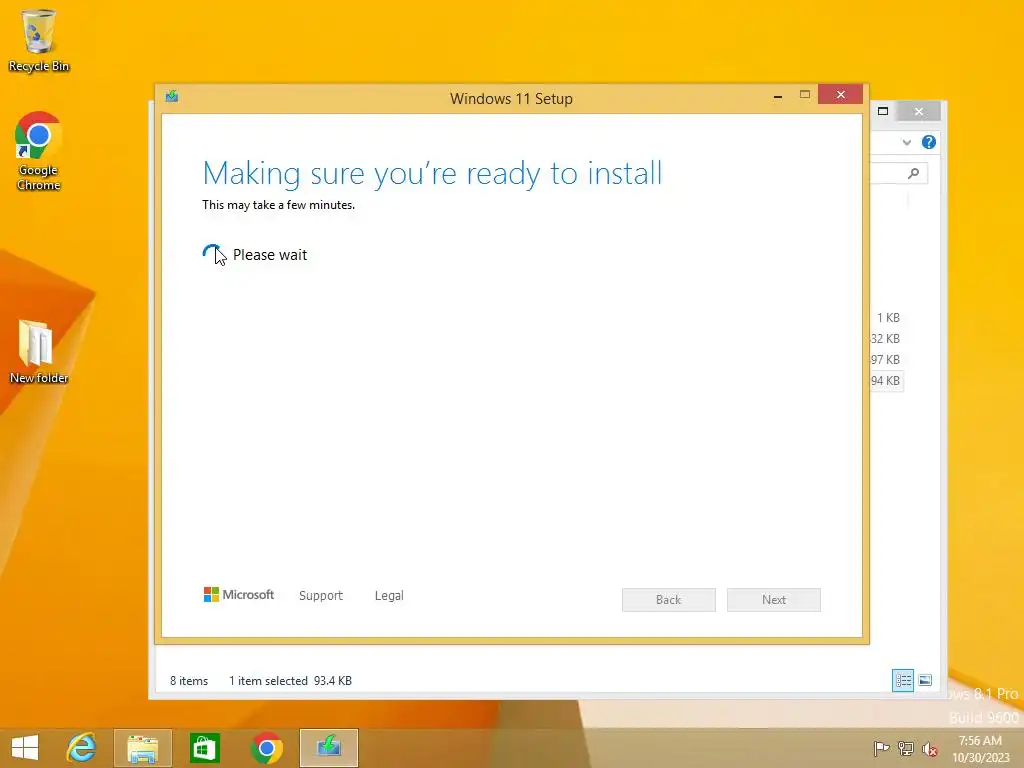This screenshot has width=1024, height=768.
Task: Select the Windows 11 Setup taskbar icon
Action: point(329,748)
